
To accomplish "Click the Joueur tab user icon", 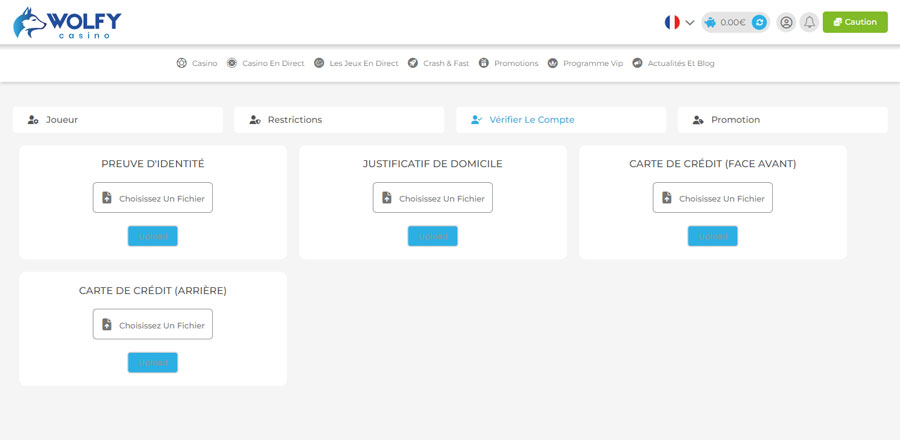I will pyautogui.click(x=33, y=120).
